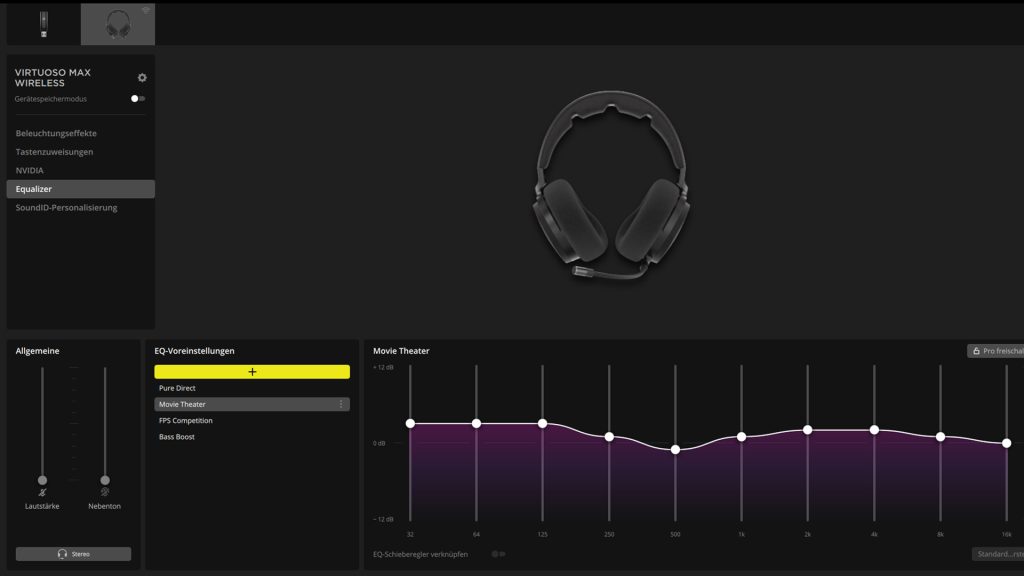Select the headset device thumbnail
This screenshot has height=576, width=1024.
point(118,23)
